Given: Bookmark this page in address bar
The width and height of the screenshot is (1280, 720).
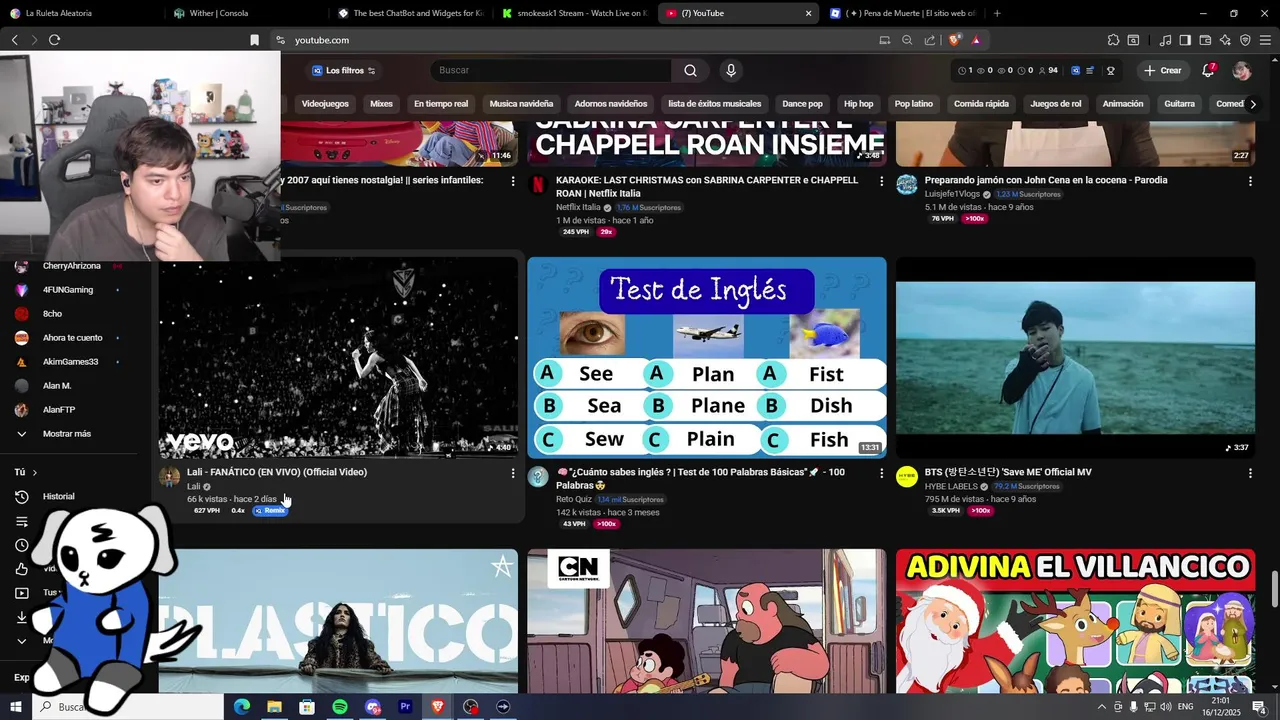Looking at the screenshot, I should pos(254,40).
